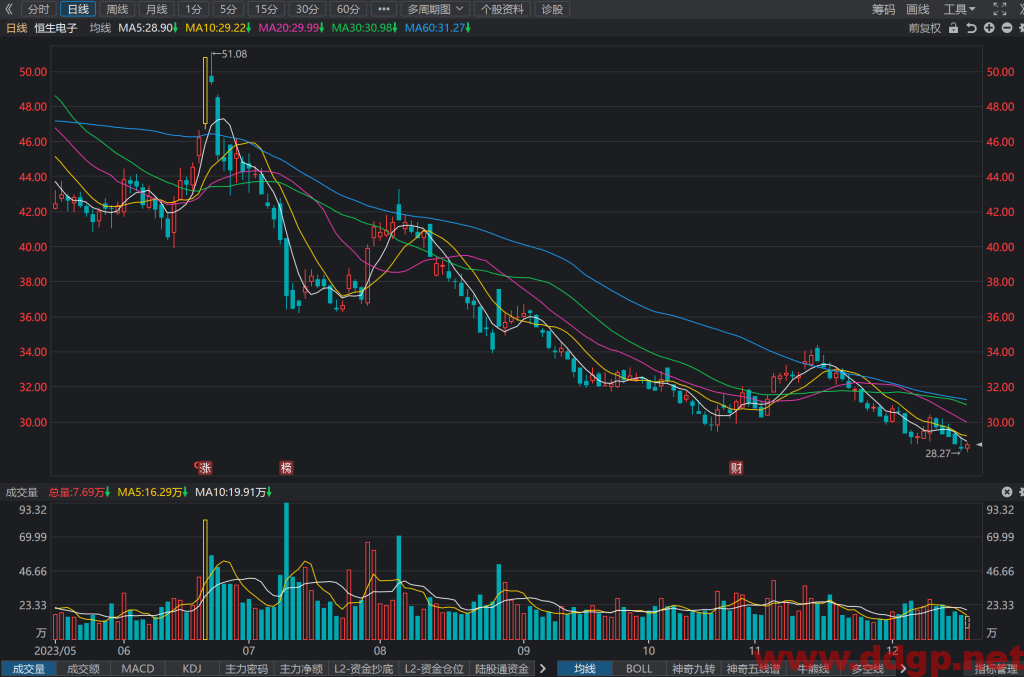Select 日线 daily period
Viewport: 1024px width, 677px height.
[x=78, y=9]
